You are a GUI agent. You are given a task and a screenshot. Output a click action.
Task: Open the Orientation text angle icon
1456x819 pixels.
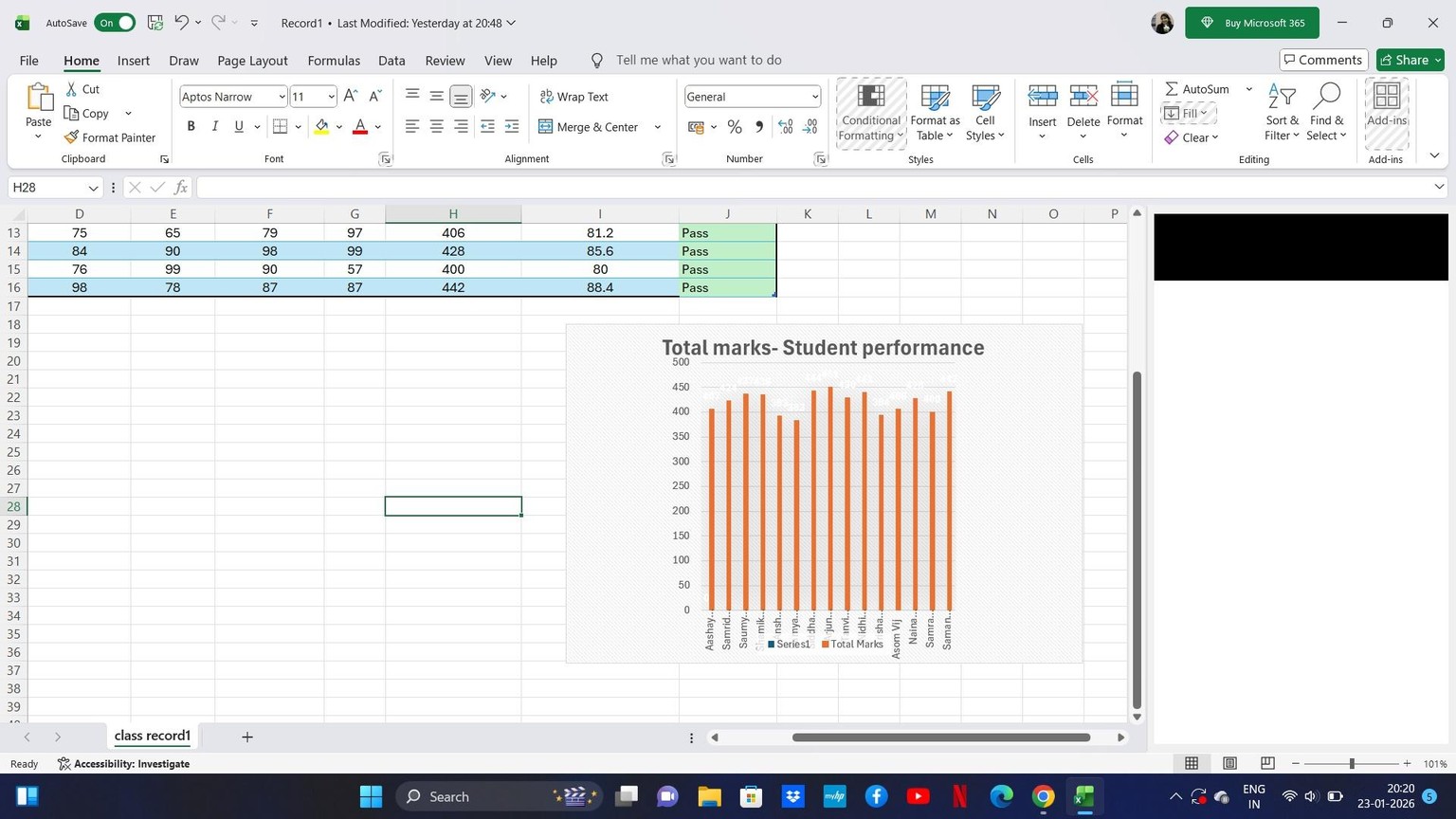pyautogui.click(x=487, y=96)
